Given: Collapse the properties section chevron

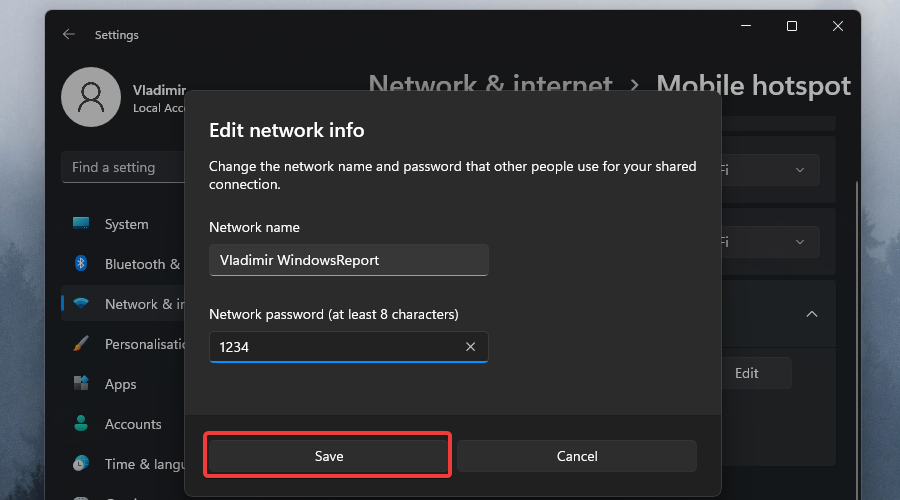Looking at the screenshot, I should click(812, 314).
